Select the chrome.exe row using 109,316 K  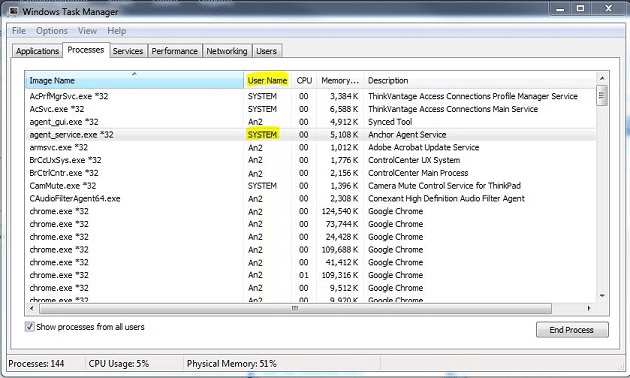[310, 275]
